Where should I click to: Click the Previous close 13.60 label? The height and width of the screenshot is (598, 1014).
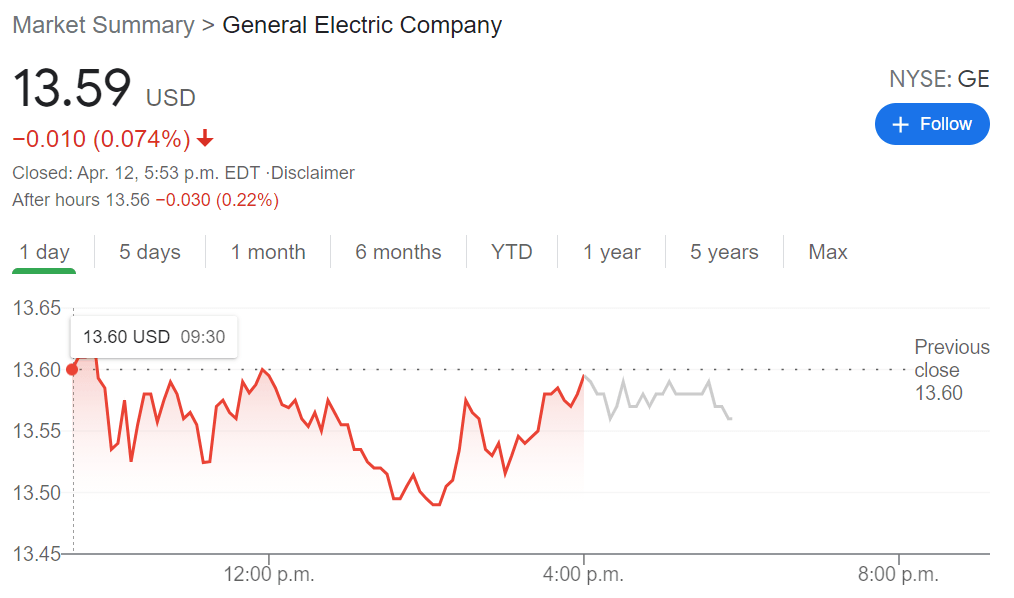click(951, 369)
